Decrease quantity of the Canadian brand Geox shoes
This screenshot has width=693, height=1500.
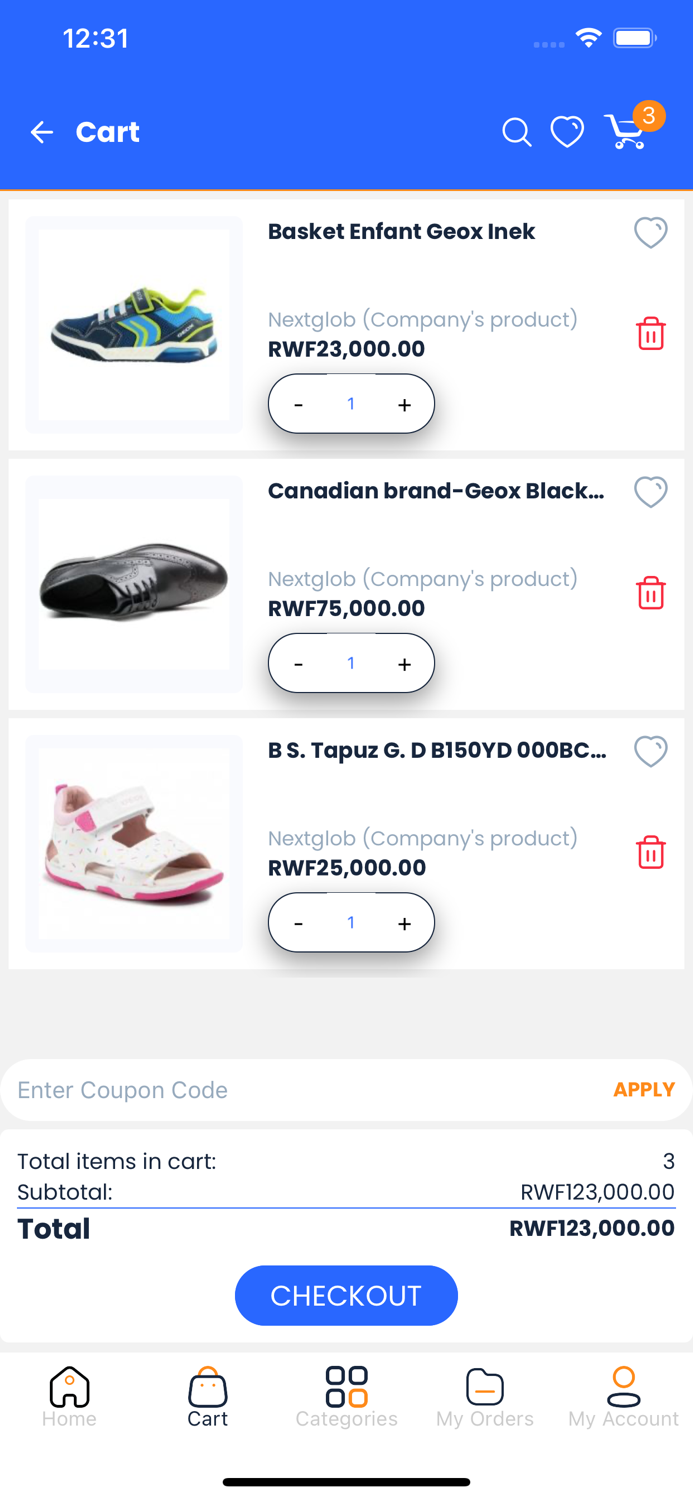point(298,663)
